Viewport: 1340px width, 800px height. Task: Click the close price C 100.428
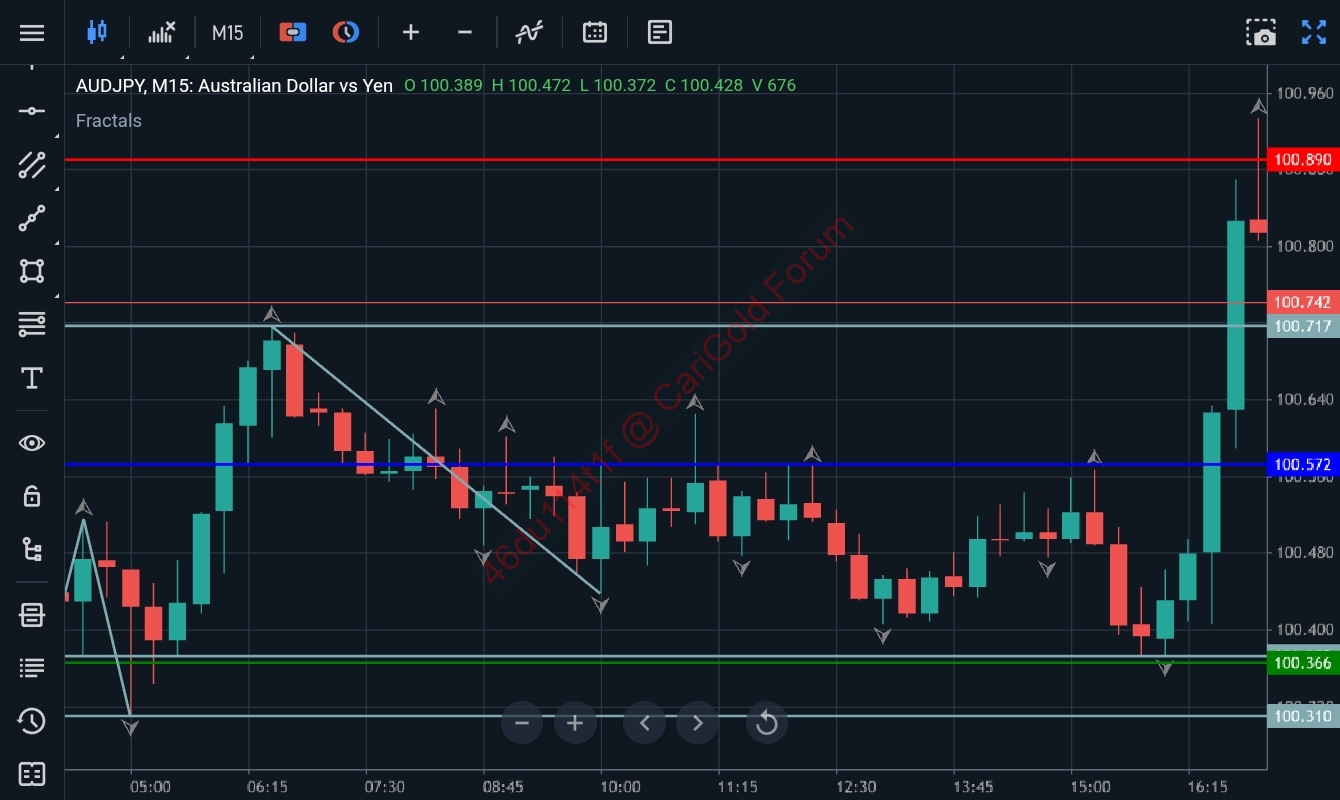click(704, 85)
